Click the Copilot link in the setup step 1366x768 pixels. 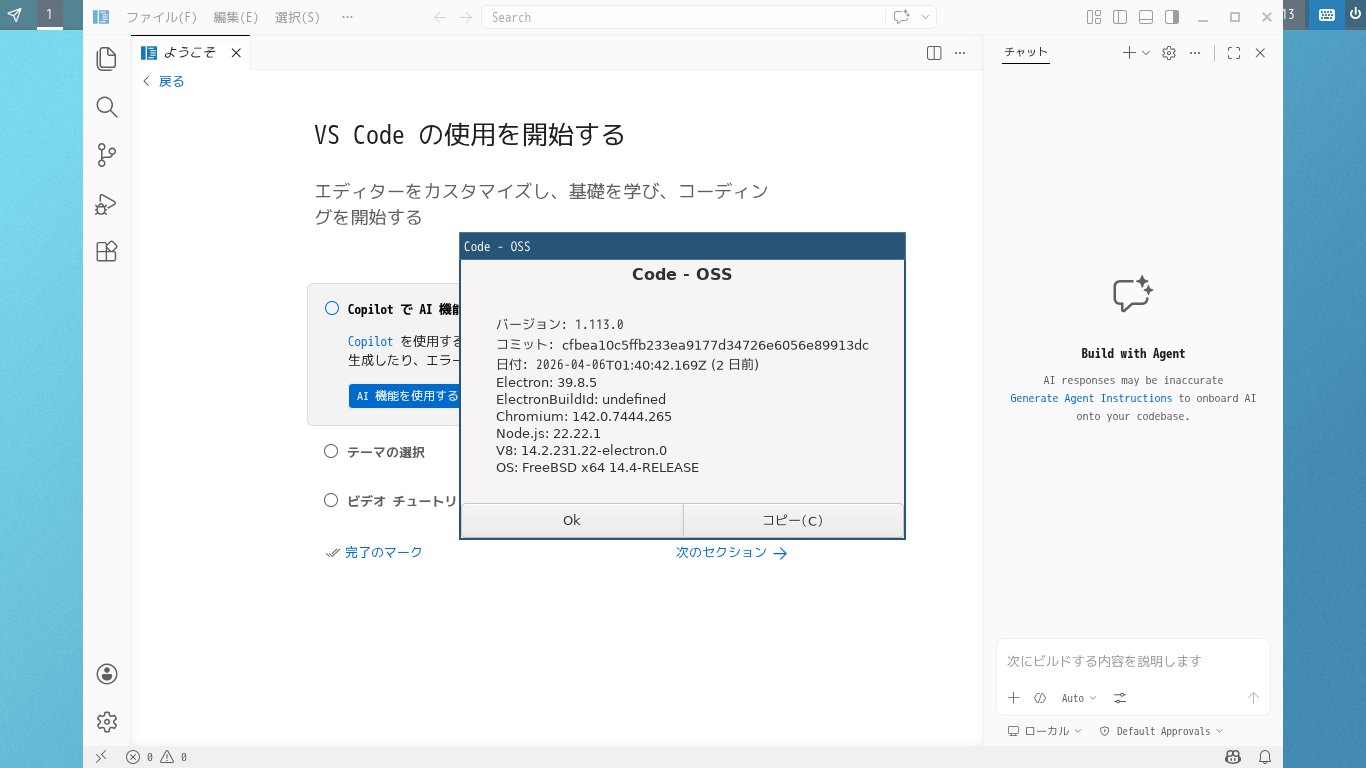tap(370, 341)
